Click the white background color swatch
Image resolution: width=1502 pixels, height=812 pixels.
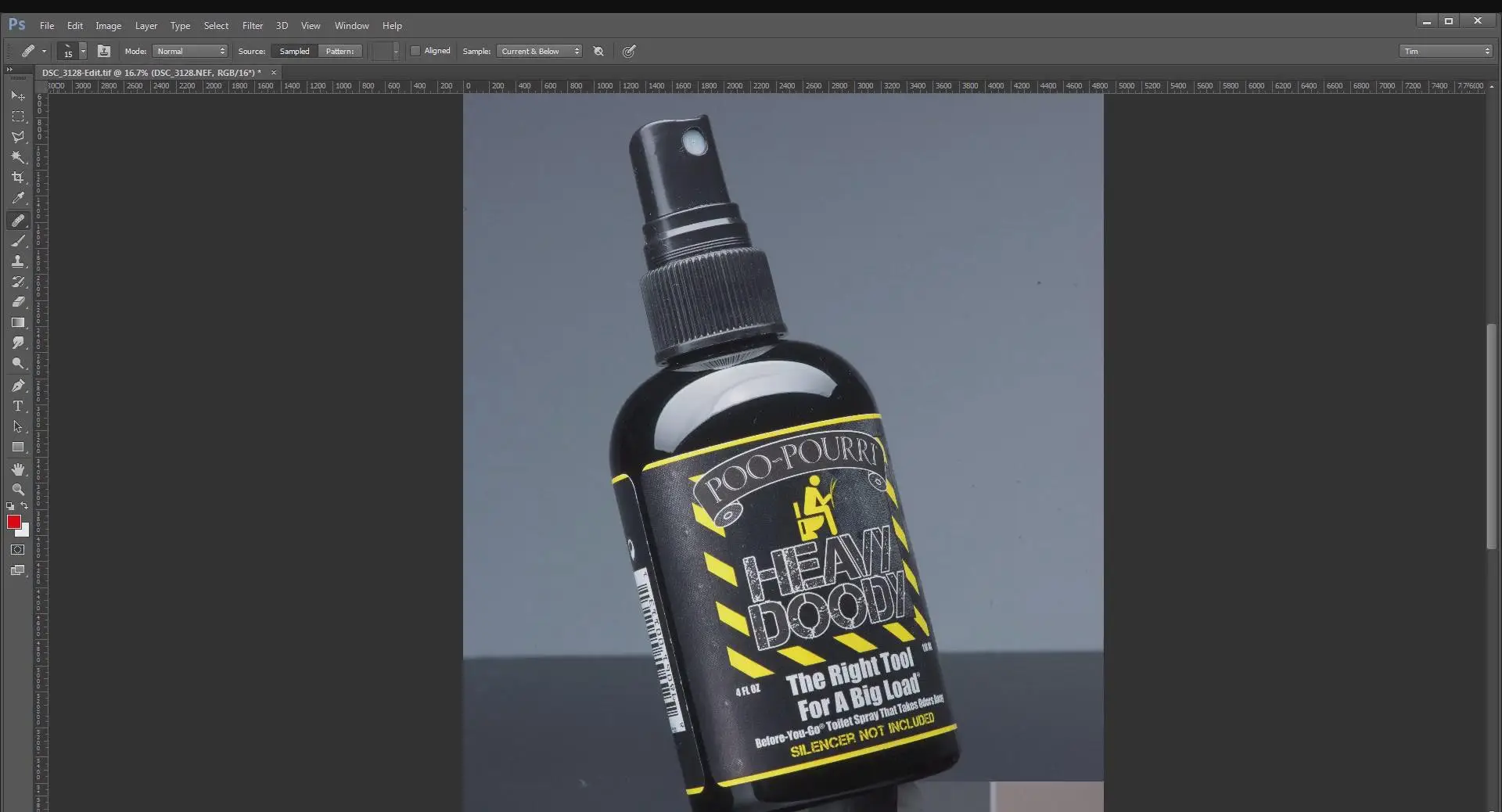(24, 531)
